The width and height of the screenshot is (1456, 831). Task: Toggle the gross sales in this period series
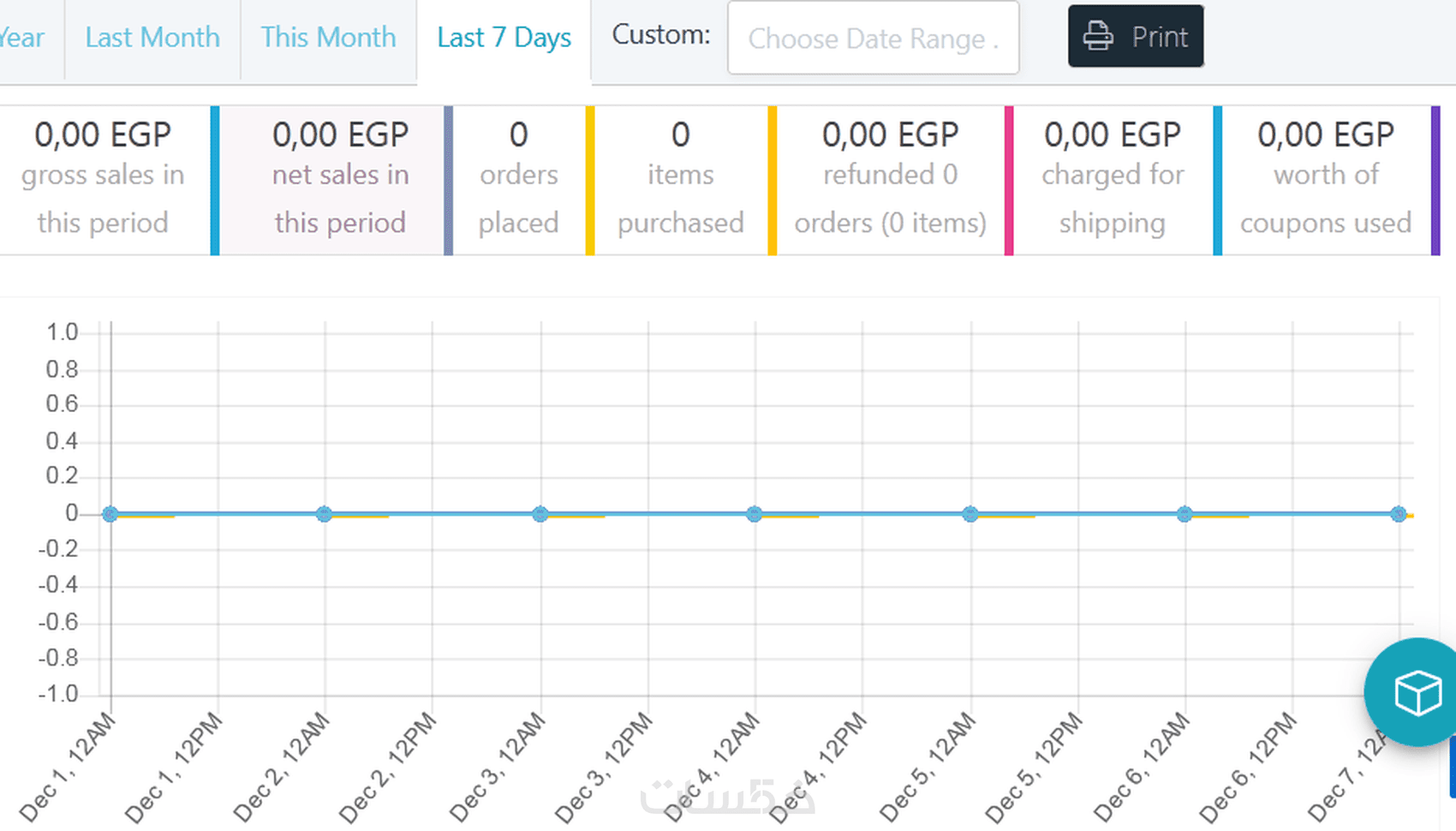click(x=103, y=180)
